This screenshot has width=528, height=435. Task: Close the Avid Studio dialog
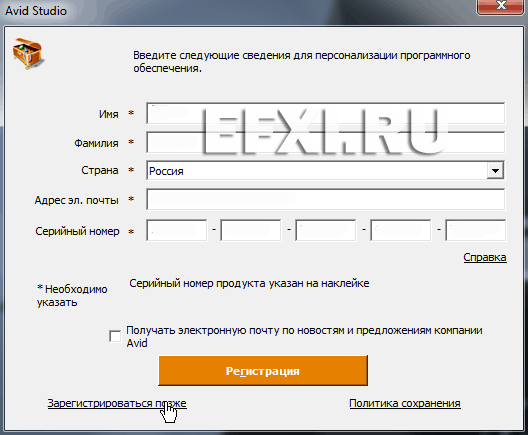pyautogui.click(x=501, y=6)
